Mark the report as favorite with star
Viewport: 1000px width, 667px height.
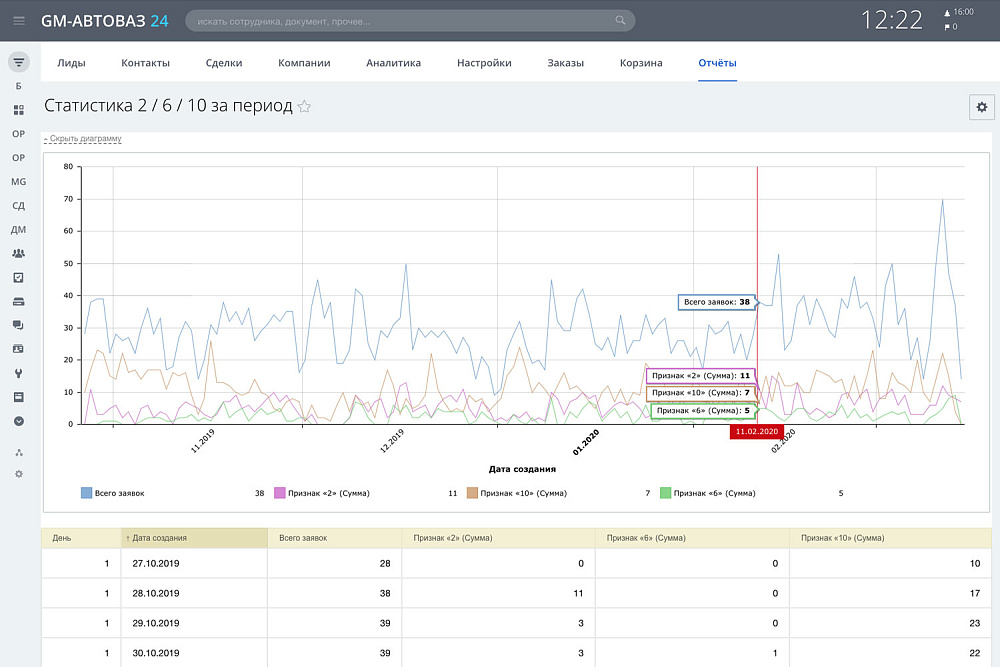(304, 106)
